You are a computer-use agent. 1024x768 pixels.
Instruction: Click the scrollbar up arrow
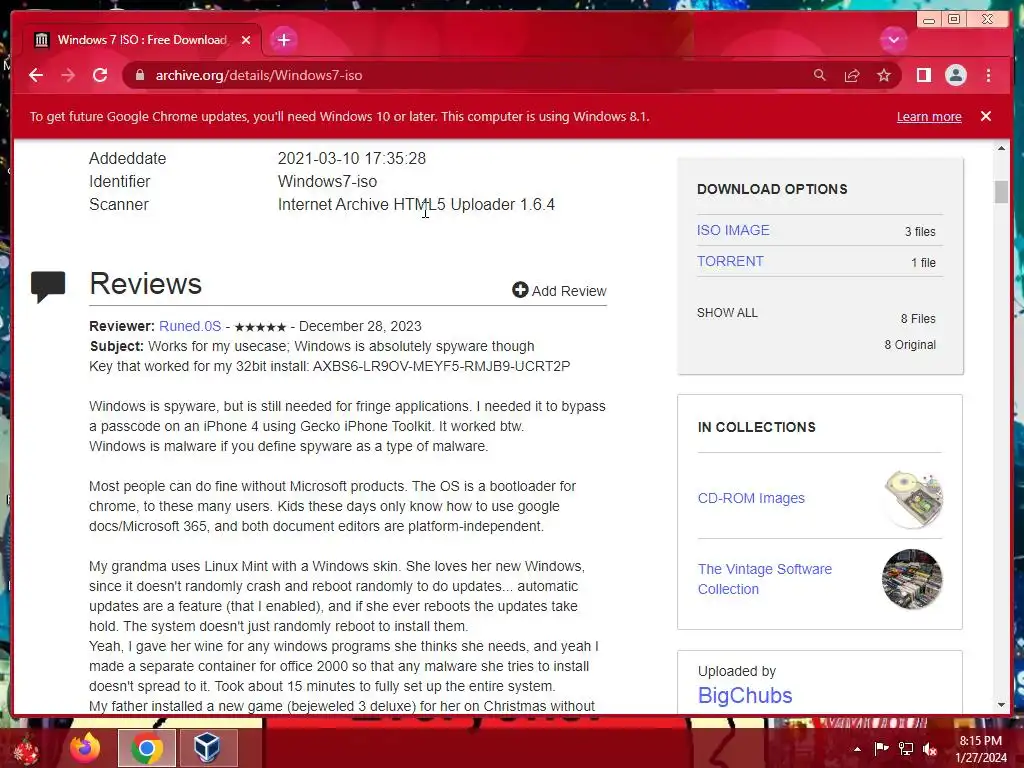coord(1001,148)
